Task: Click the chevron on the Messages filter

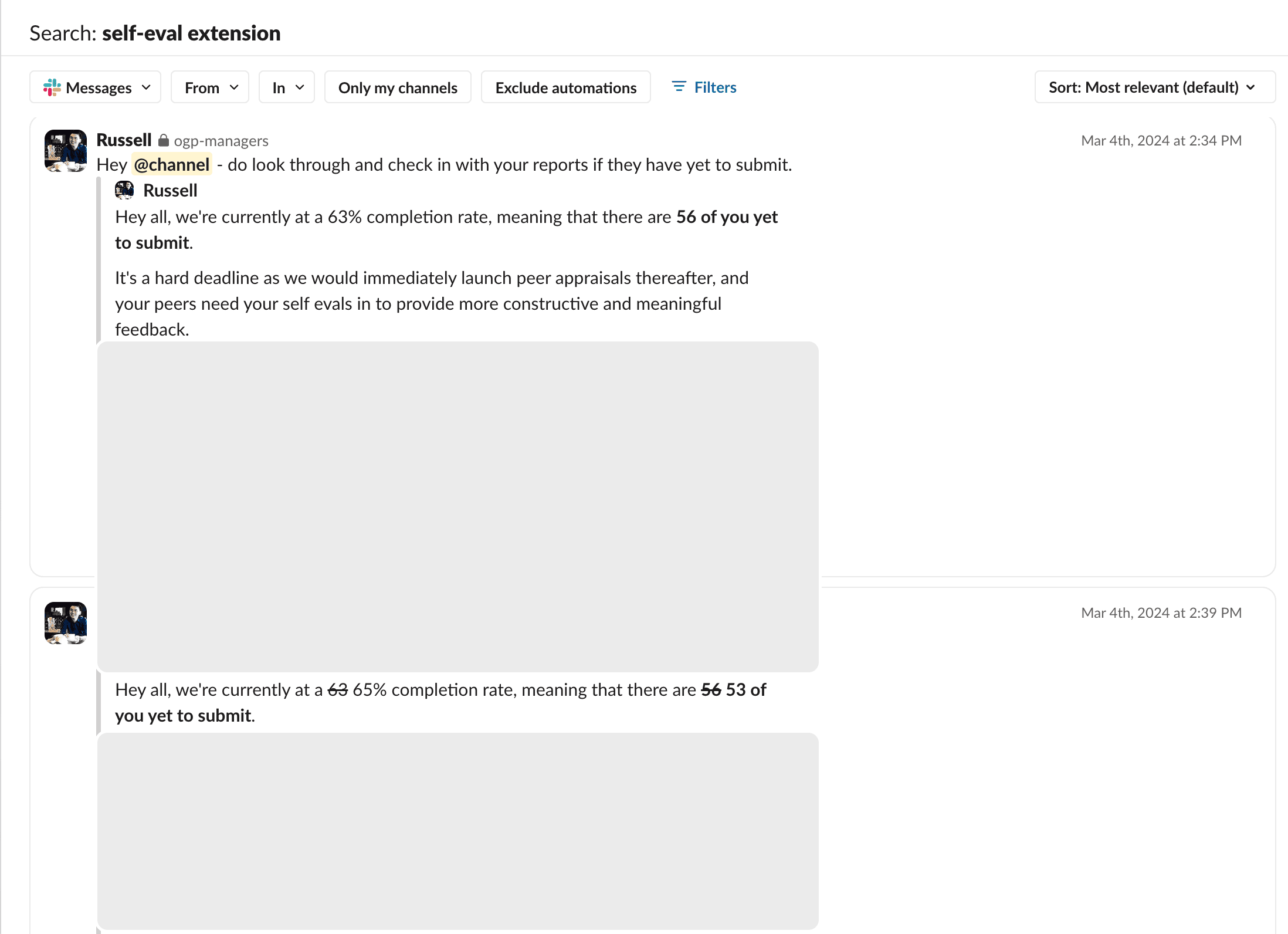Action: pos(146,87)
